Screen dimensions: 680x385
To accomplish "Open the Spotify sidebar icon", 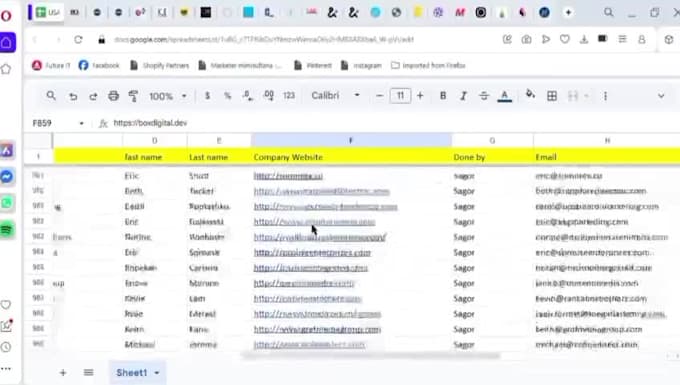I will 7,229.
